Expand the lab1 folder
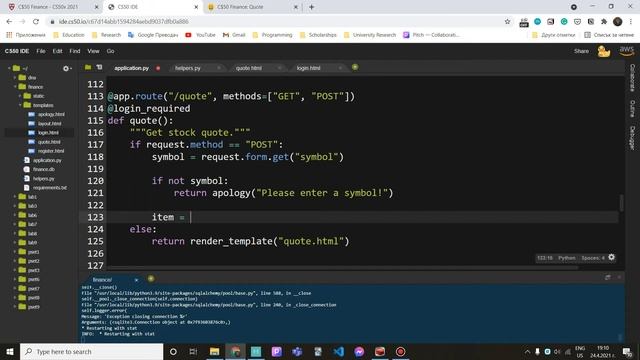 [x=16, y=197]
